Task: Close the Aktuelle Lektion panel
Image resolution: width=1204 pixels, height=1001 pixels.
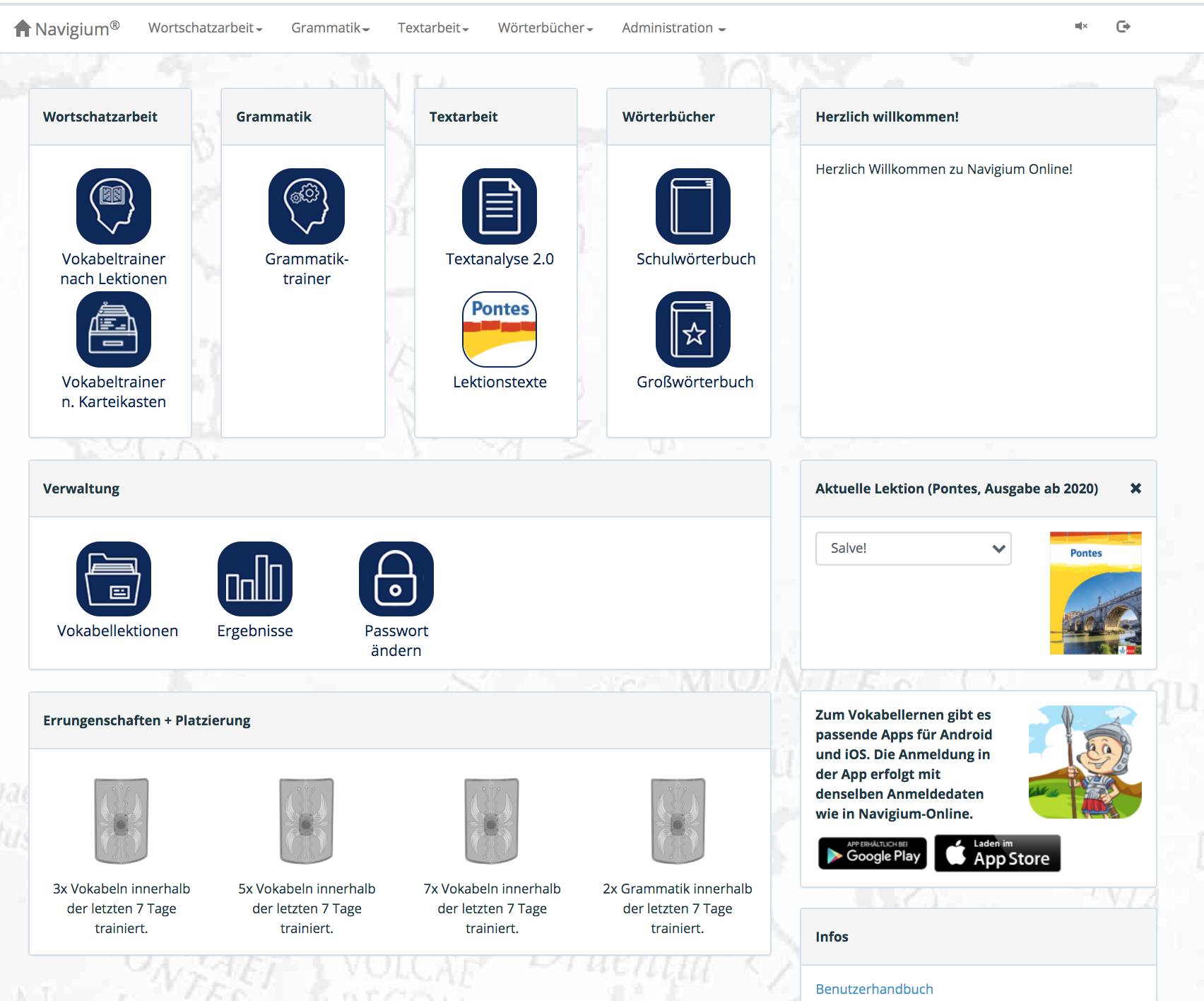Action: (1135, 488)
